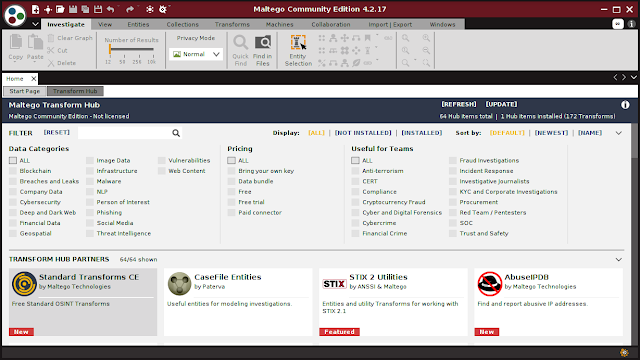The image size is (640, 360).
Task: Click the info icon beside the ribbon tabs
Action: point(631,24)
